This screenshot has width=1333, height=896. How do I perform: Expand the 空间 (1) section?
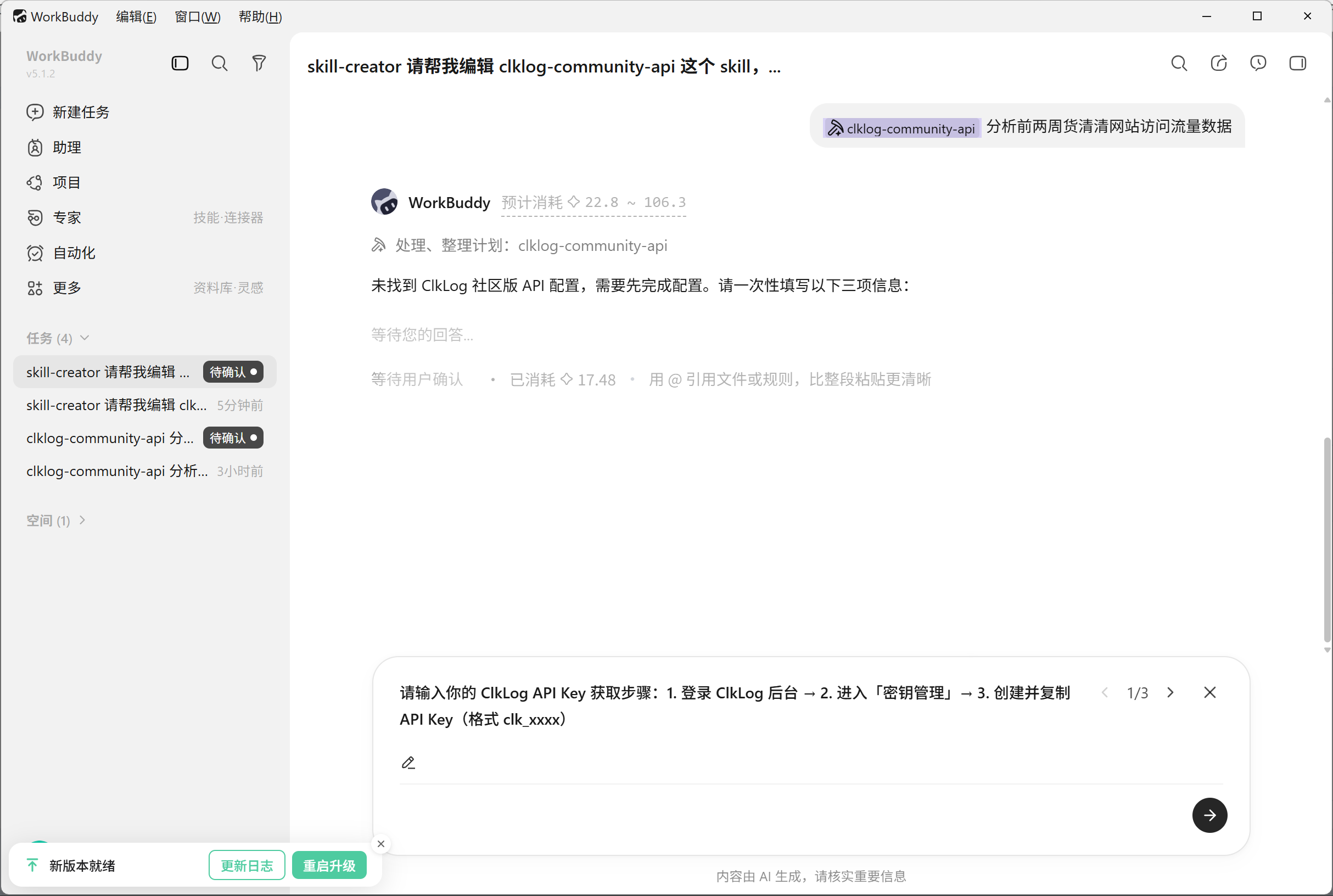[56, 520]
